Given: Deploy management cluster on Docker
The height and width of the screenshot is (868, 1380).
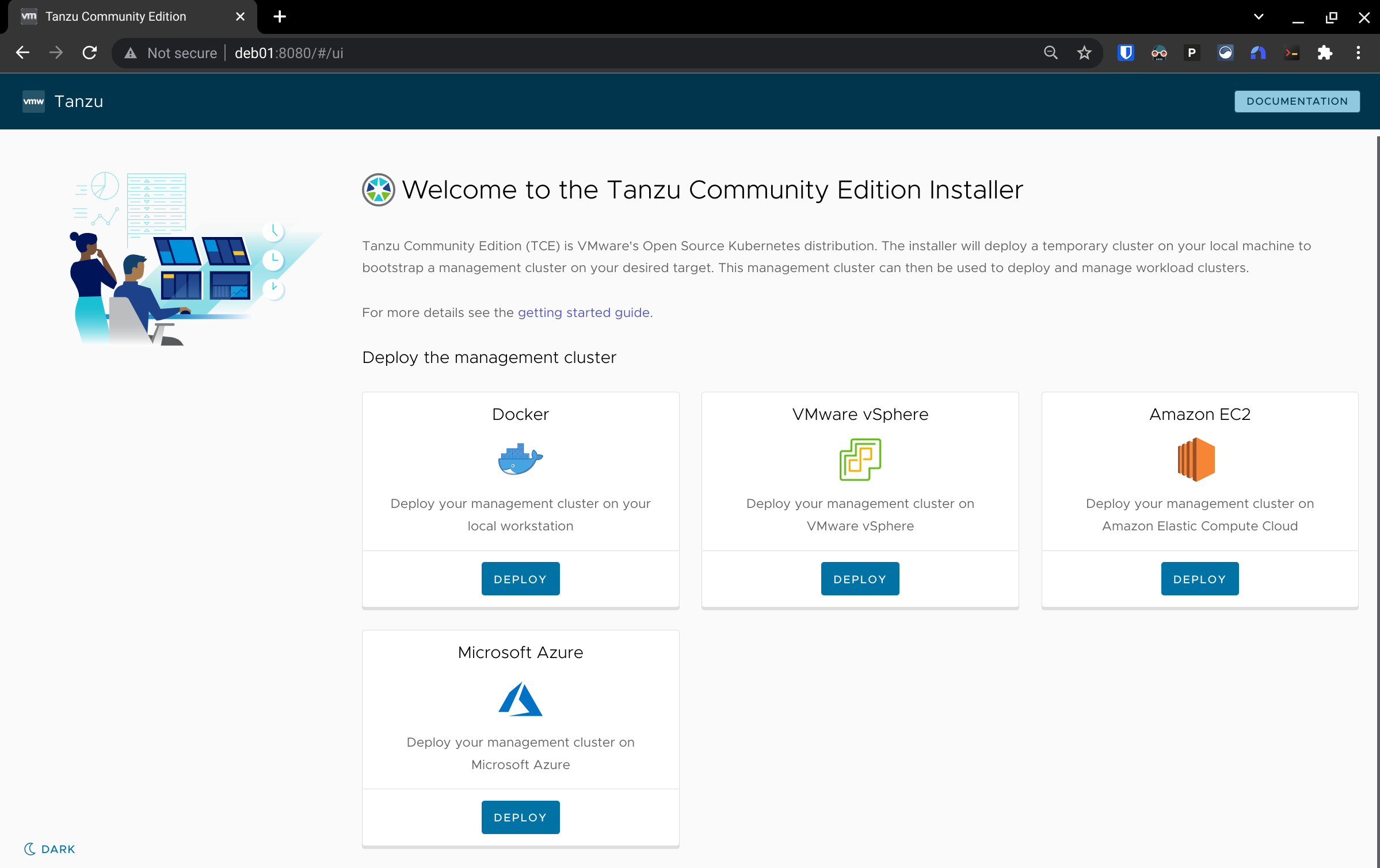Looking at the screenshot, I should click(x=520, y=579).
